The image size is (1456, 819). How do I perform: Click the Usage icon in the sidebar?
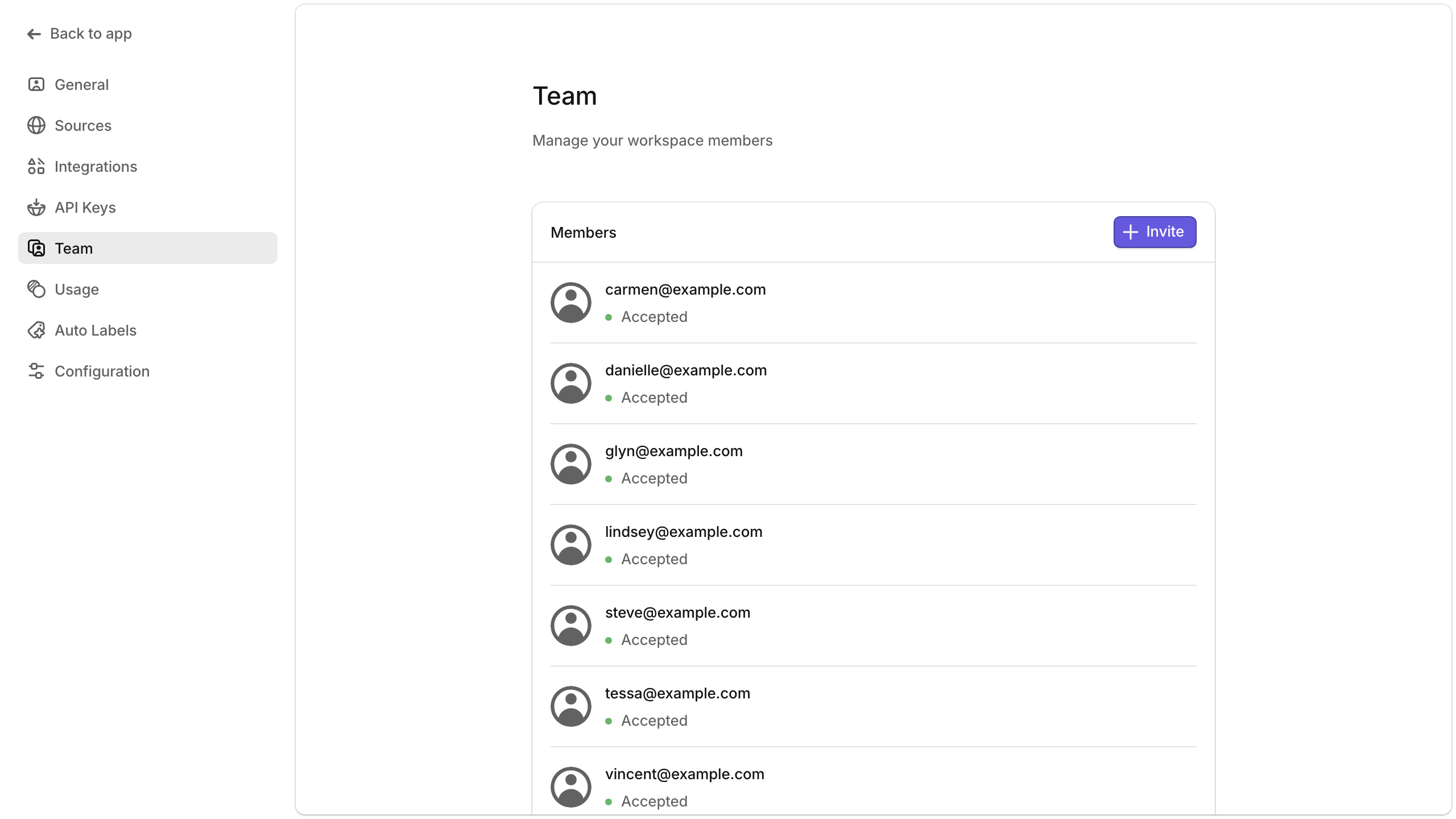pyautogui.click(x=36, y=289)
